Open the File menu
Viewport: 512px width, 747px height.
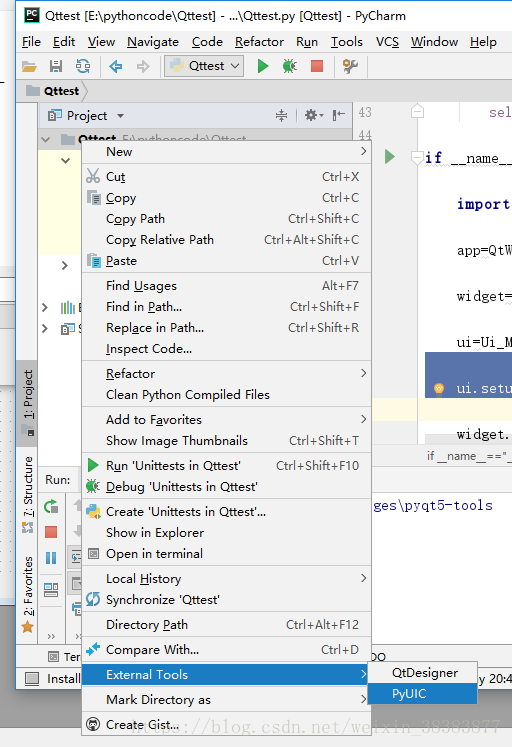(x=31, y=42)
